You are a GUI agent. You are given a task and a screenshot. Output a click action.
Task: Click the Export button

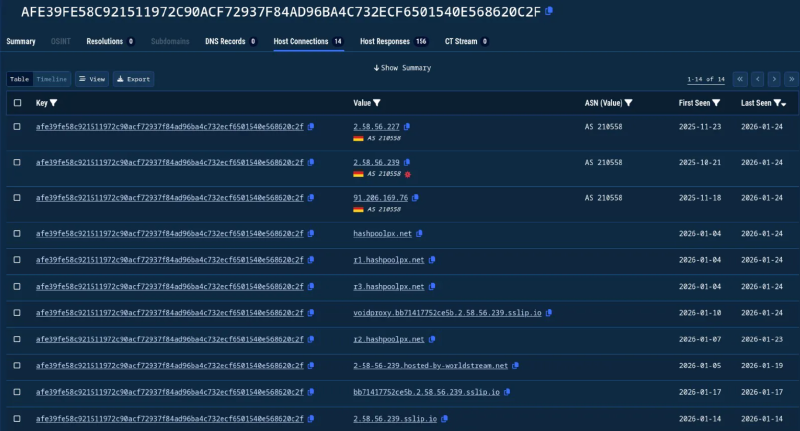click(x=133, y=79)
